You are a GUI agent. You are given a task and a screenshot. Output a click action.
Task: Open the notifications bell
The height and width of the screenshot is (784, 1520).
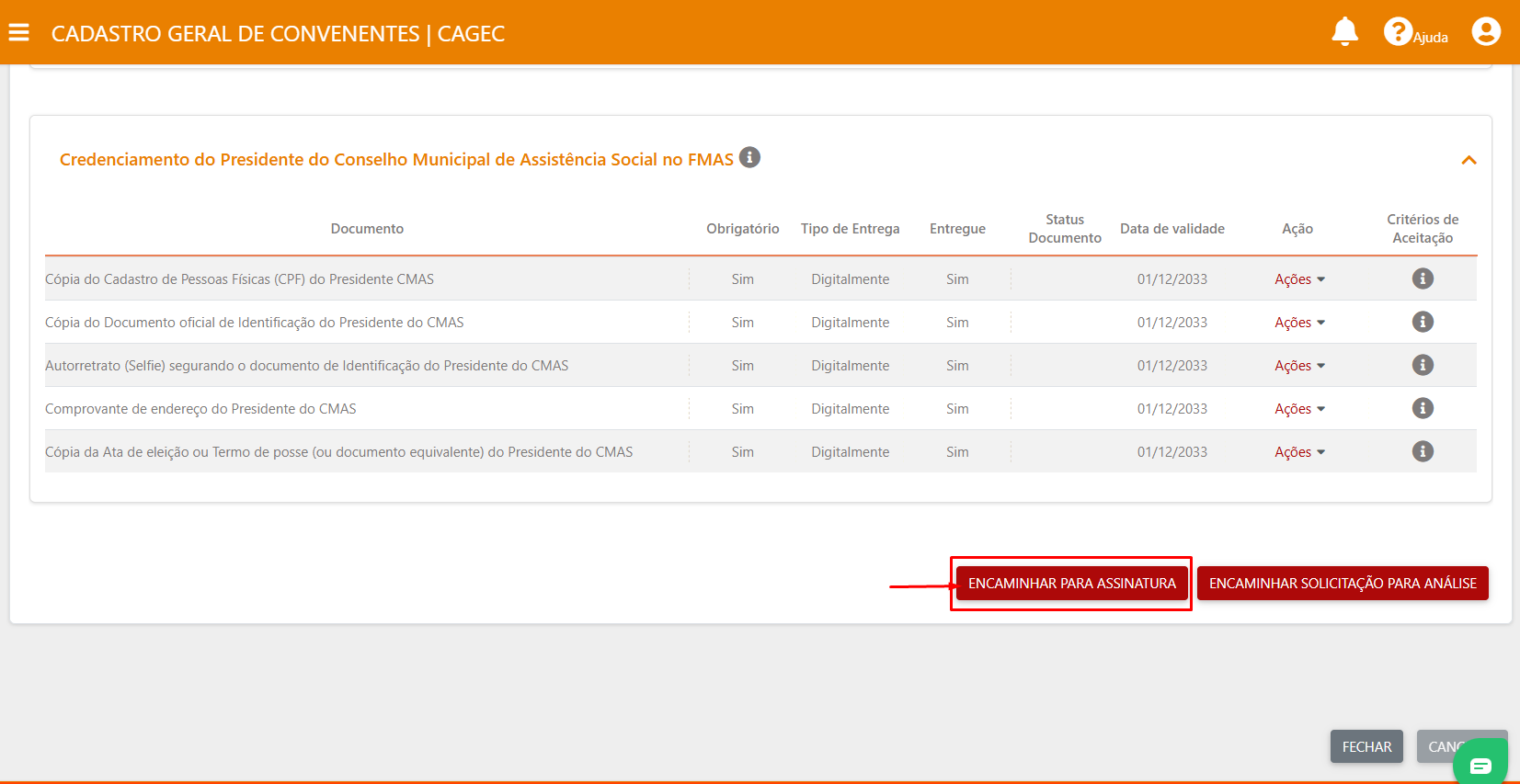(x=1344, y=32)
